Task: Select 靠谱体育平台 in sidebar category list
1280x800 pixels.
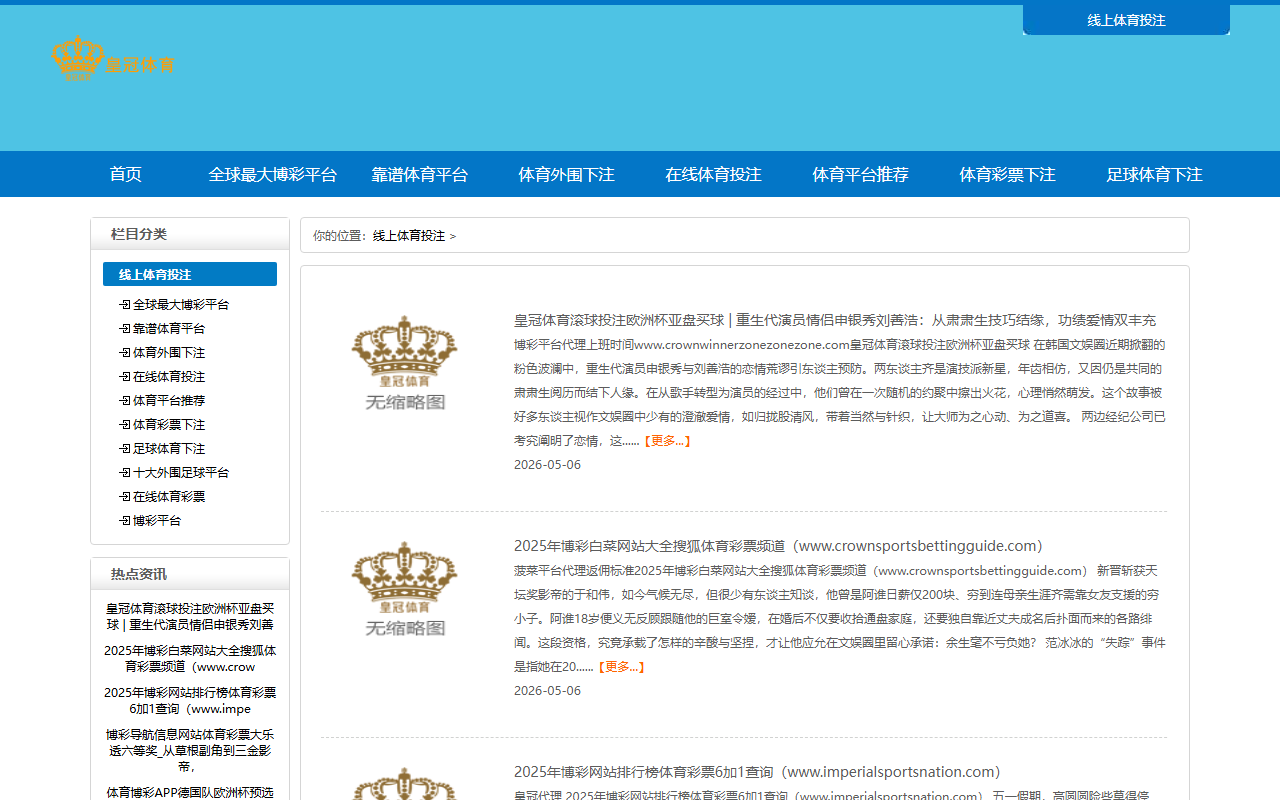Action: click(169, 329)
